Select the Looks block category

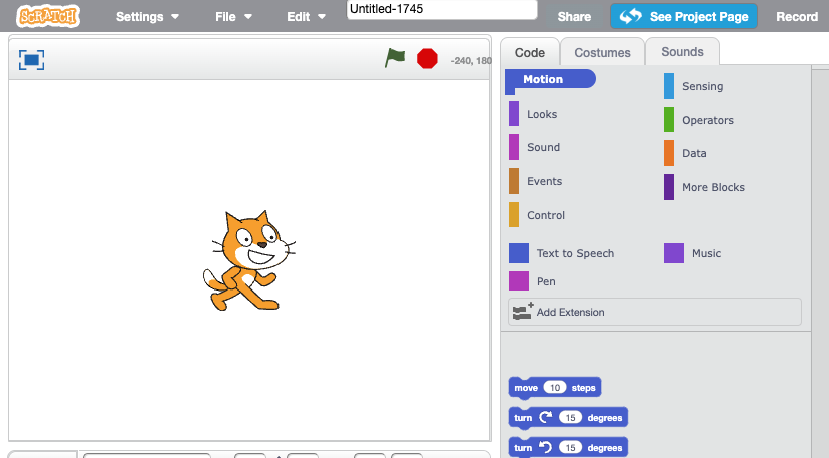[533, 114]
